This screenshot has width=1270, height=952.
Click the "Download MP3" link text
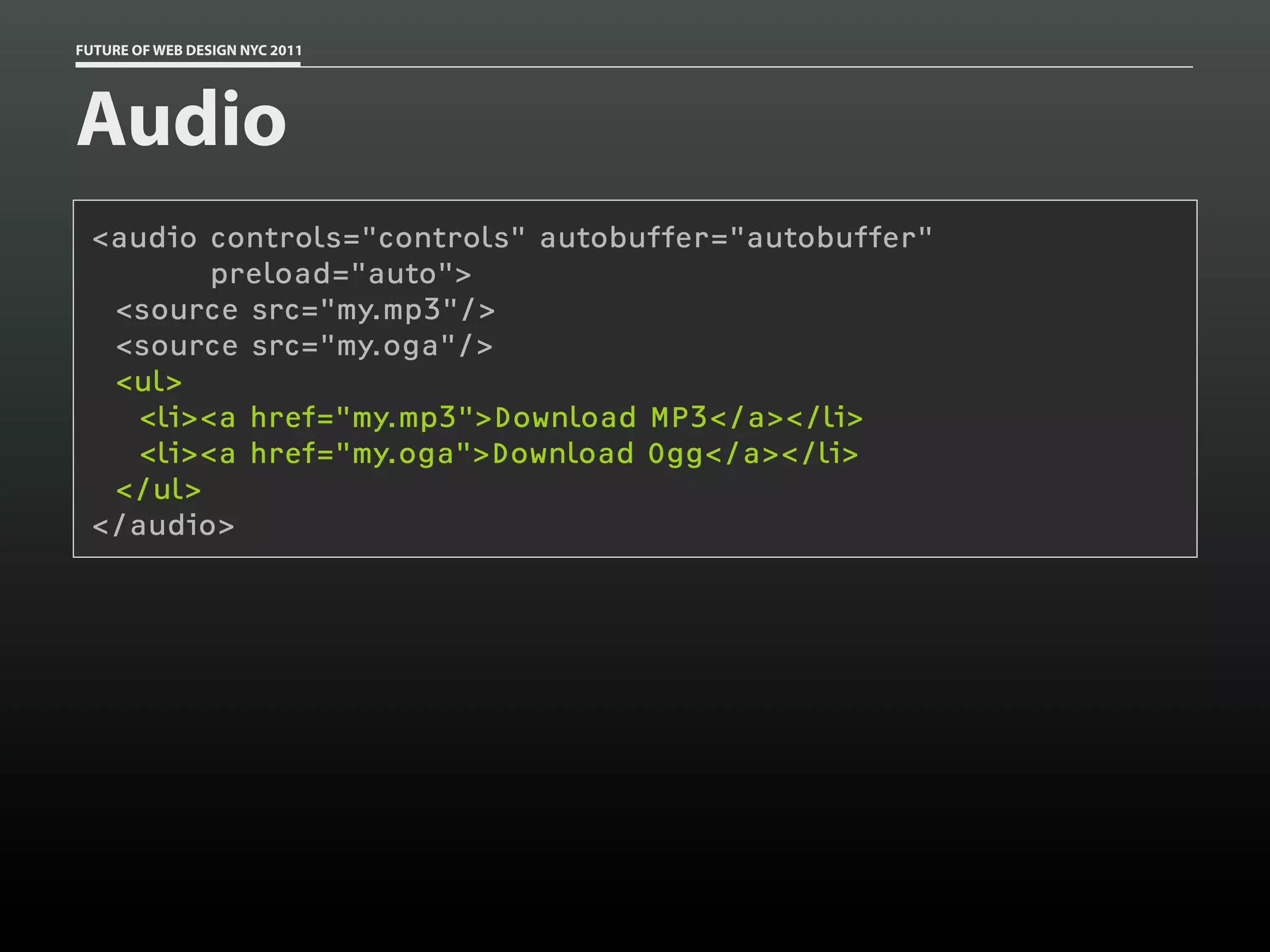click(x=600, y=418)
